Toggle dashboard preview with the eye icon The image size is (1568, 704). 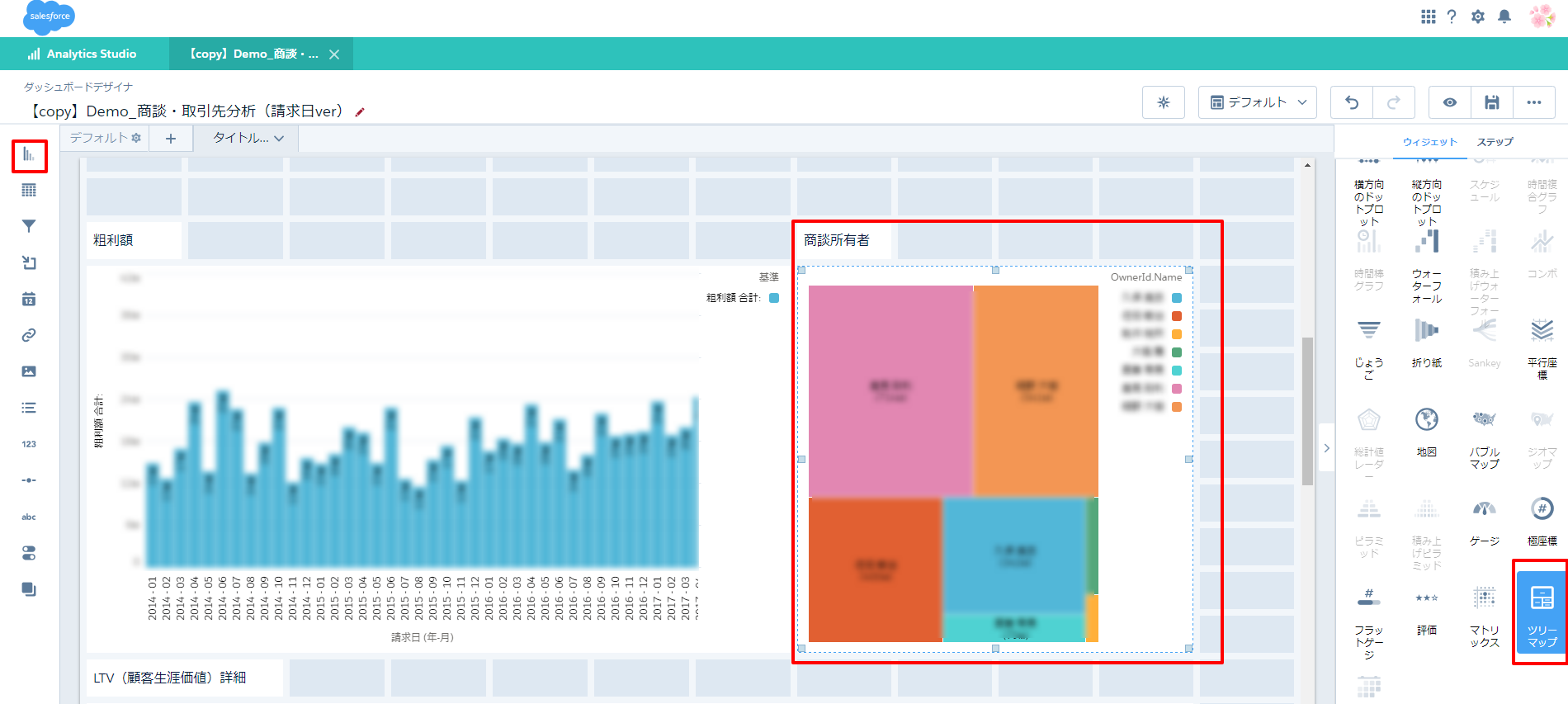1449,102
